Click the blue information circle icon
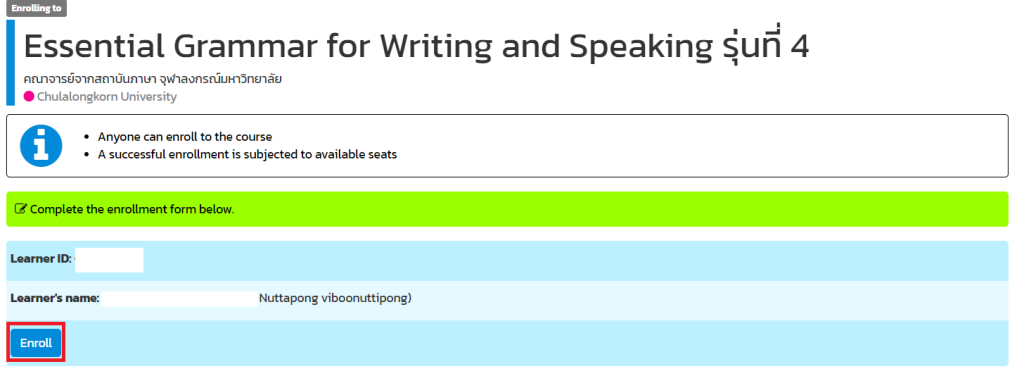1024x376 pixels. point(41,146)
